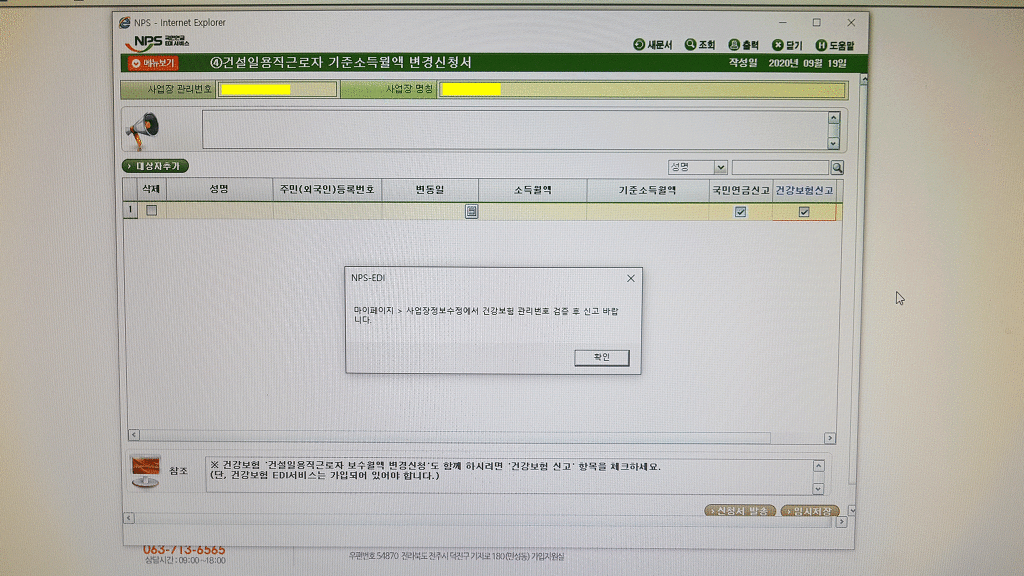The image size is (1024, 576).
Task: Close the NPS-EDI dialog with X
Action: tap(631, 278)
